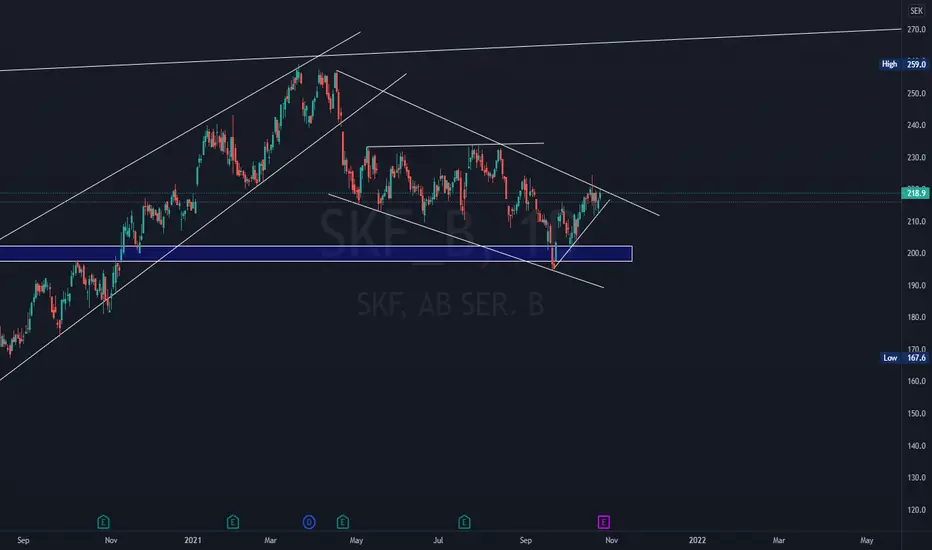Select the short horizontal resistance line near 235
Screen dimensions: 932x550
(x=455, y=145)
